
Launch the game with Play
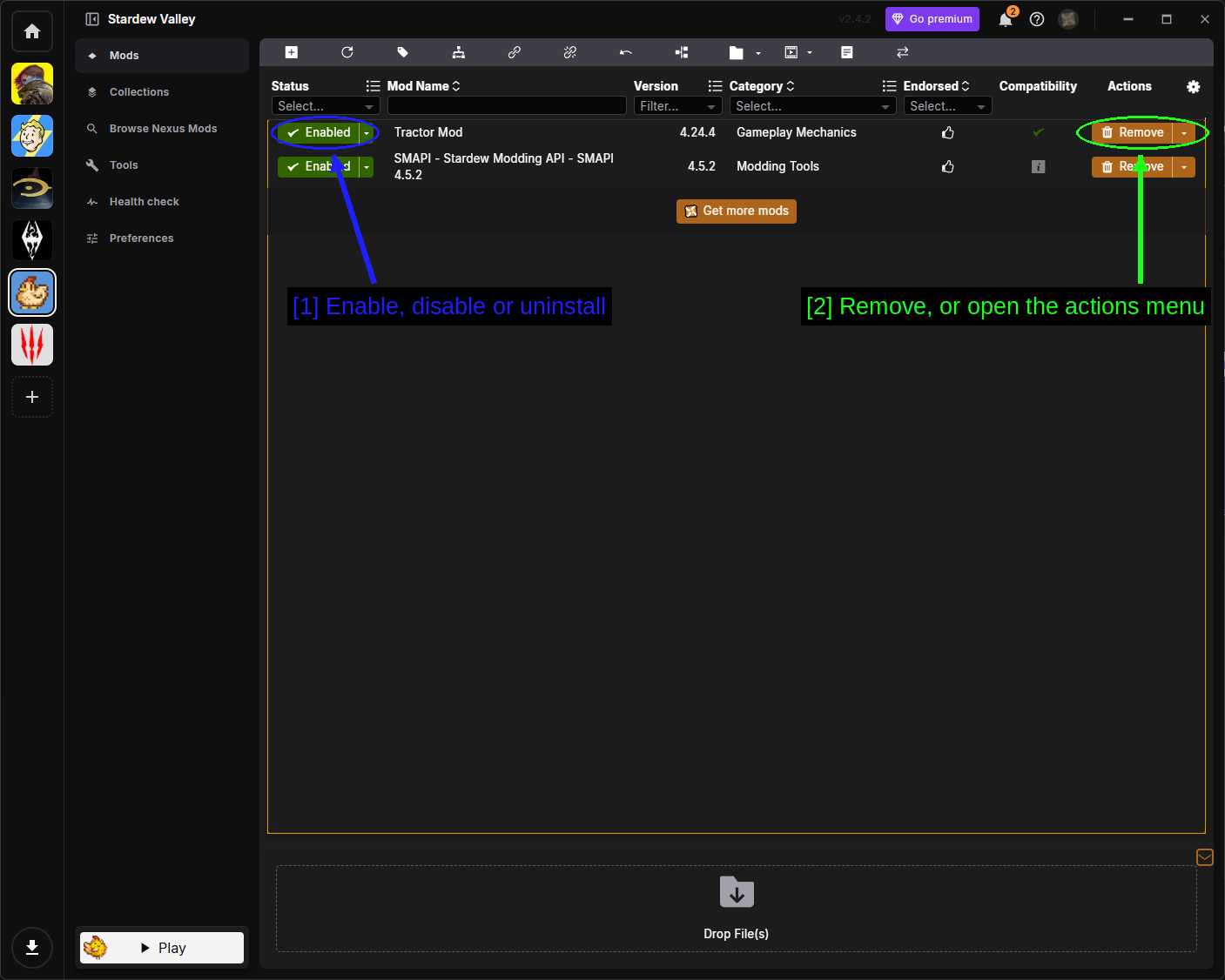[x=162, y=948]
